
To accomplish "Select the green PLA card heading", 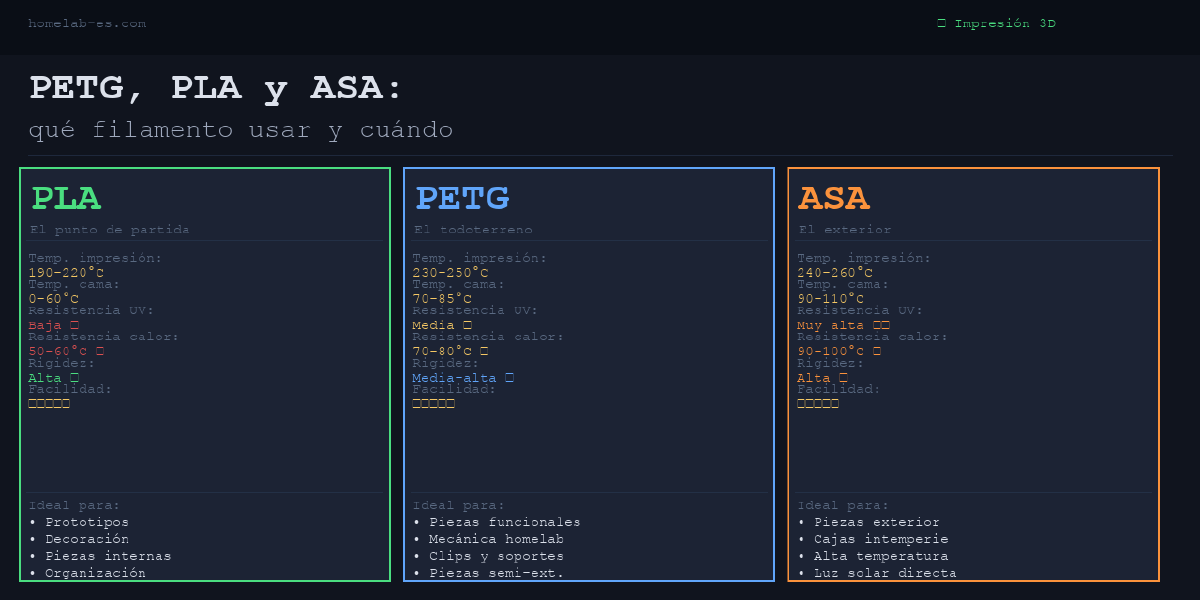I will [x=66, y=198].
